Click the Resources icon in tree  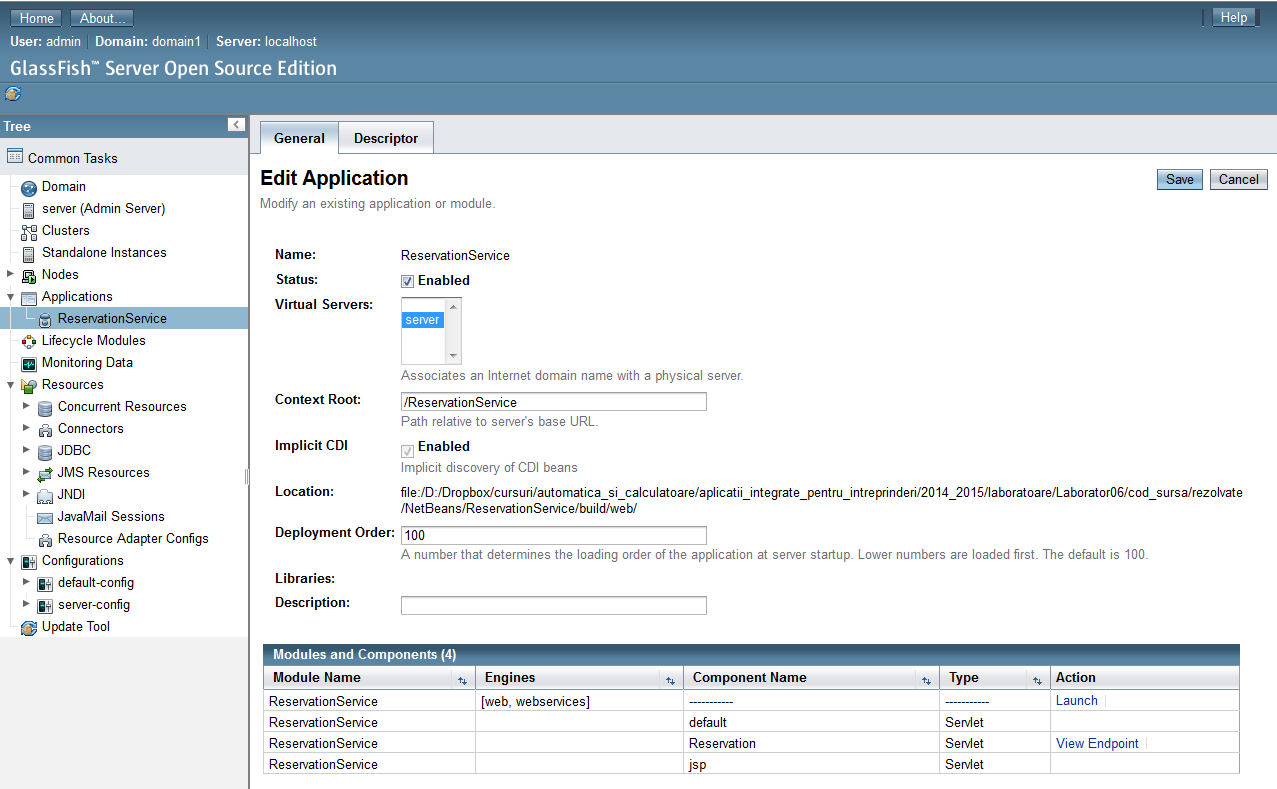click(29, 385)
